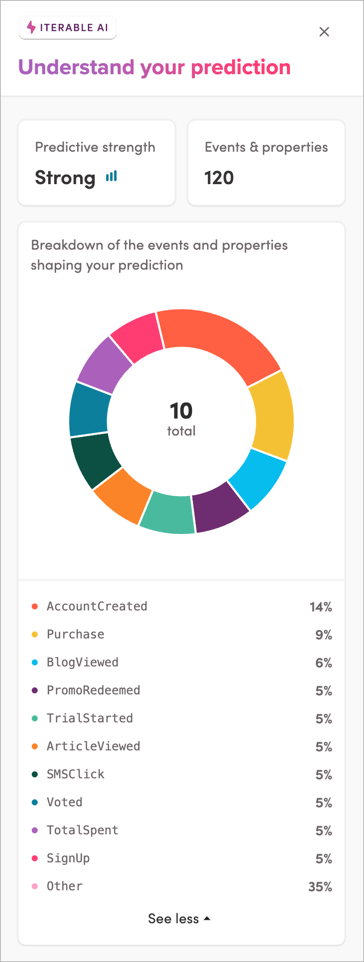Click the predictive strength bar-chart icon
364x962 pixels.
tap(111, 177)
